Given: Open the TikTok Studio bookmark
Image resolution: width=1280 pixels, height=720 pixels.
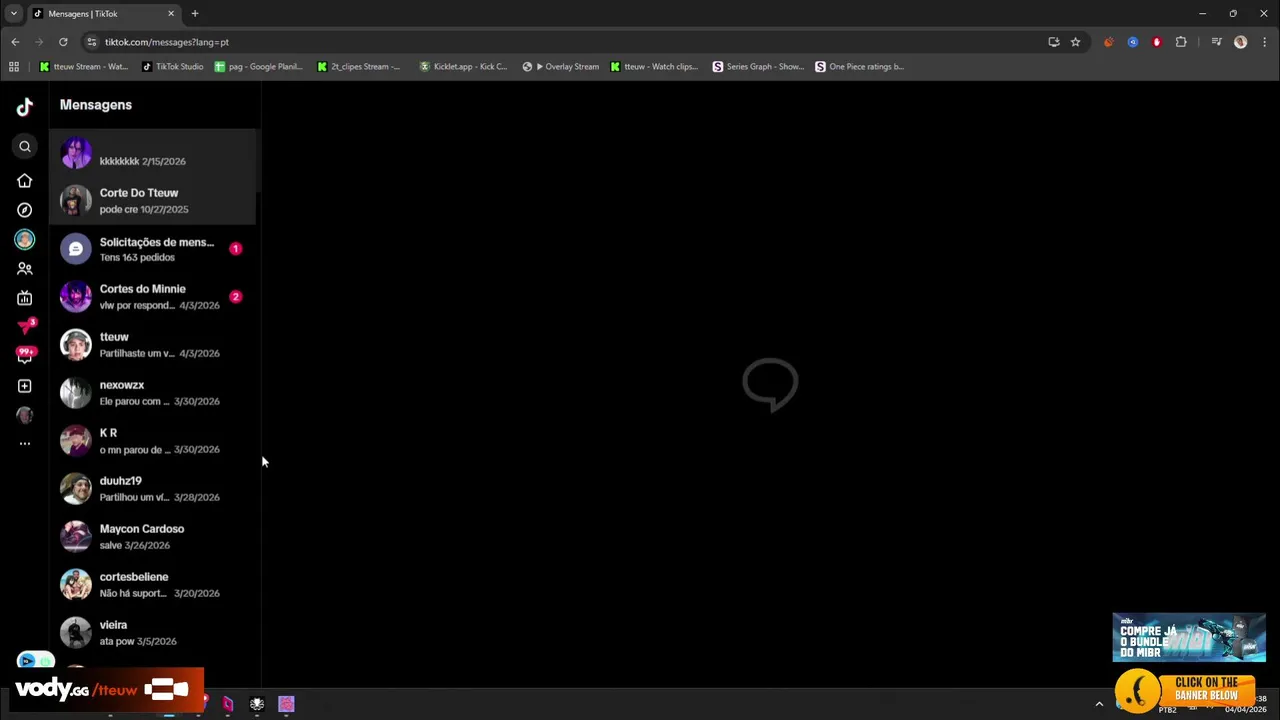Looking at the screenshot, I should (173, 67).
